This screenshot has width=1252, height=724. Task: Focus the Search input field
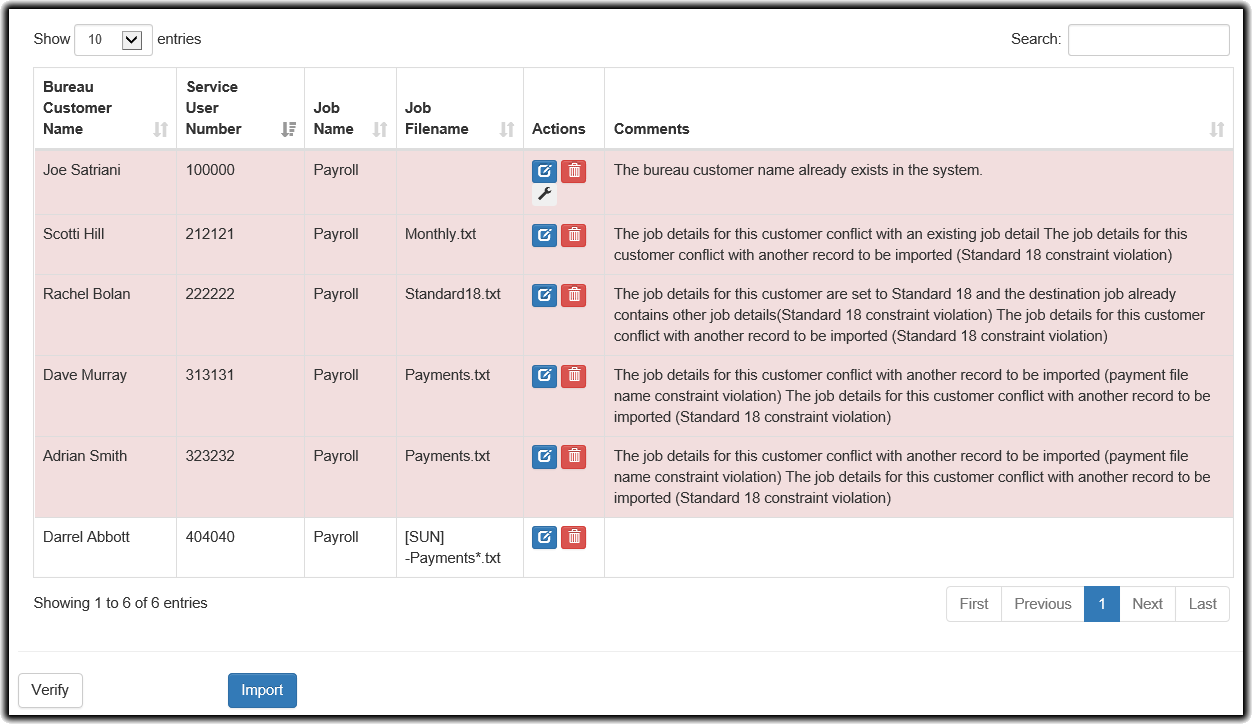[x=1148, y=40]
